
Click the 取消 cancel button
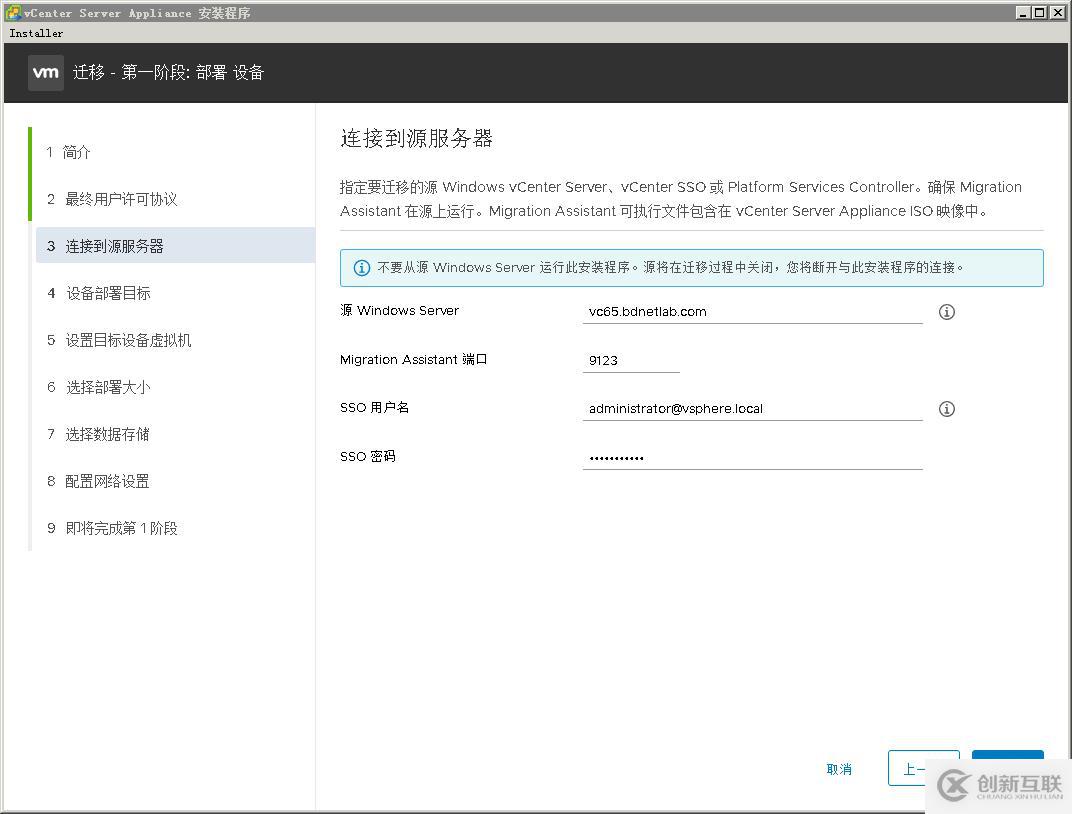[x=839, y=769]
